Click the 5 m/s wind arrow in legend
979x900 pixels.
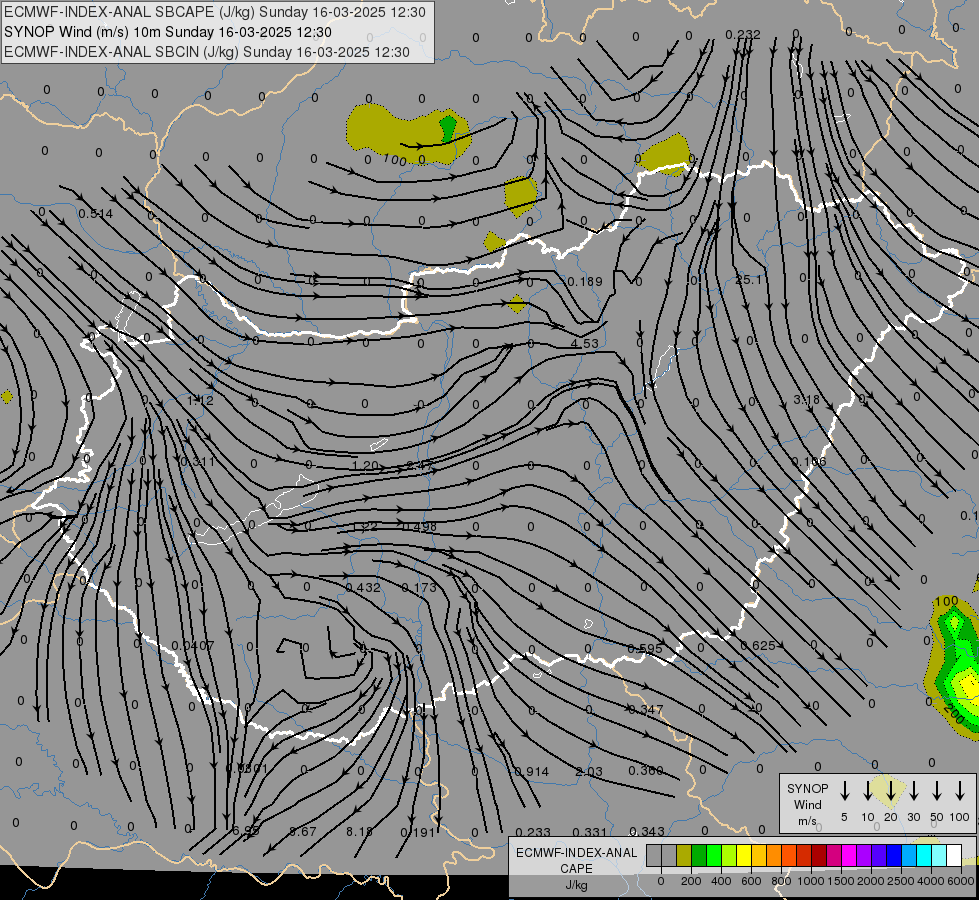[845, 791]
